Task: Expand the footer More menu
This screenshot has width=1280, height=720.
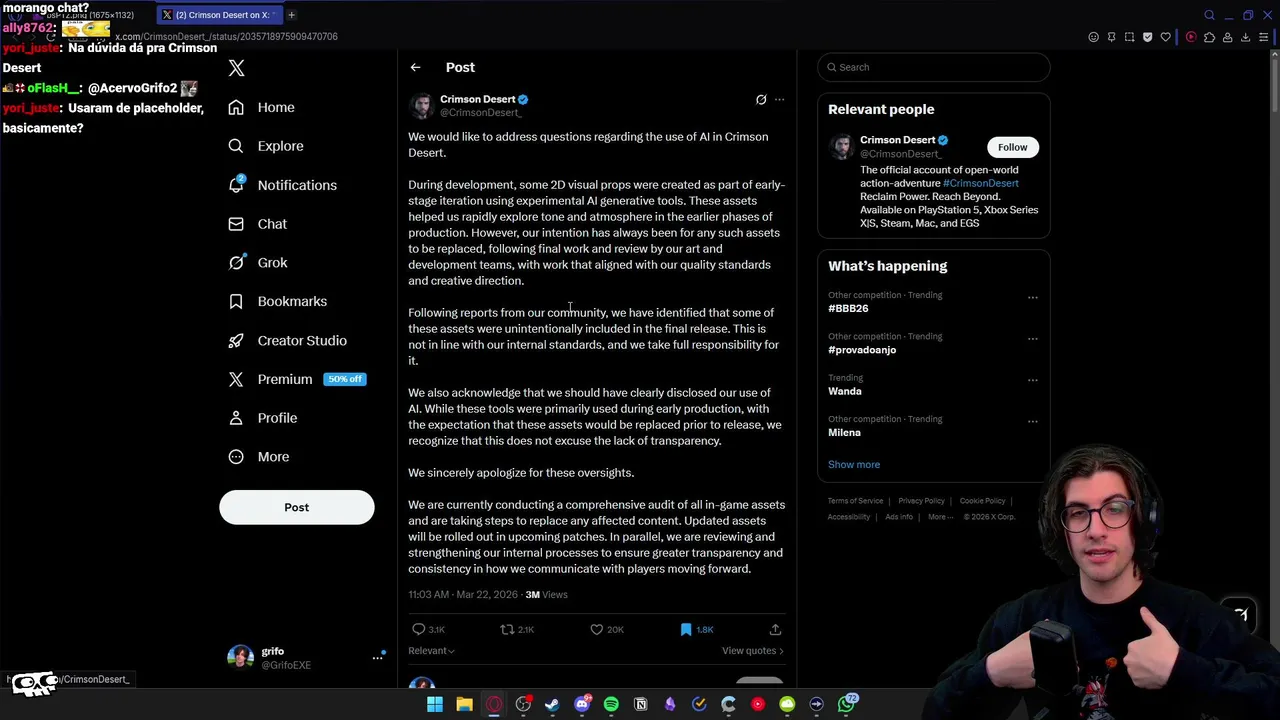Action: click(939, 517)
